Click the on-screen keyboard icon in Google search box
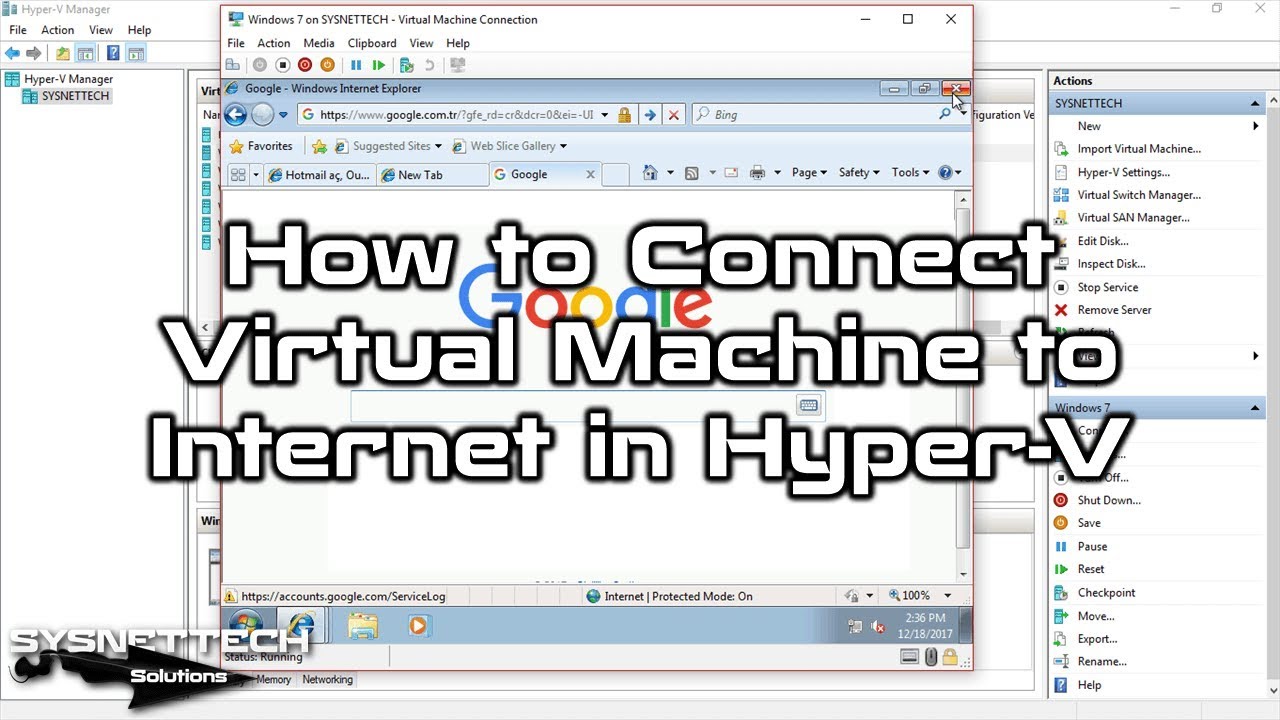The width and height of the screenshot is (1280, 720). 808,405
